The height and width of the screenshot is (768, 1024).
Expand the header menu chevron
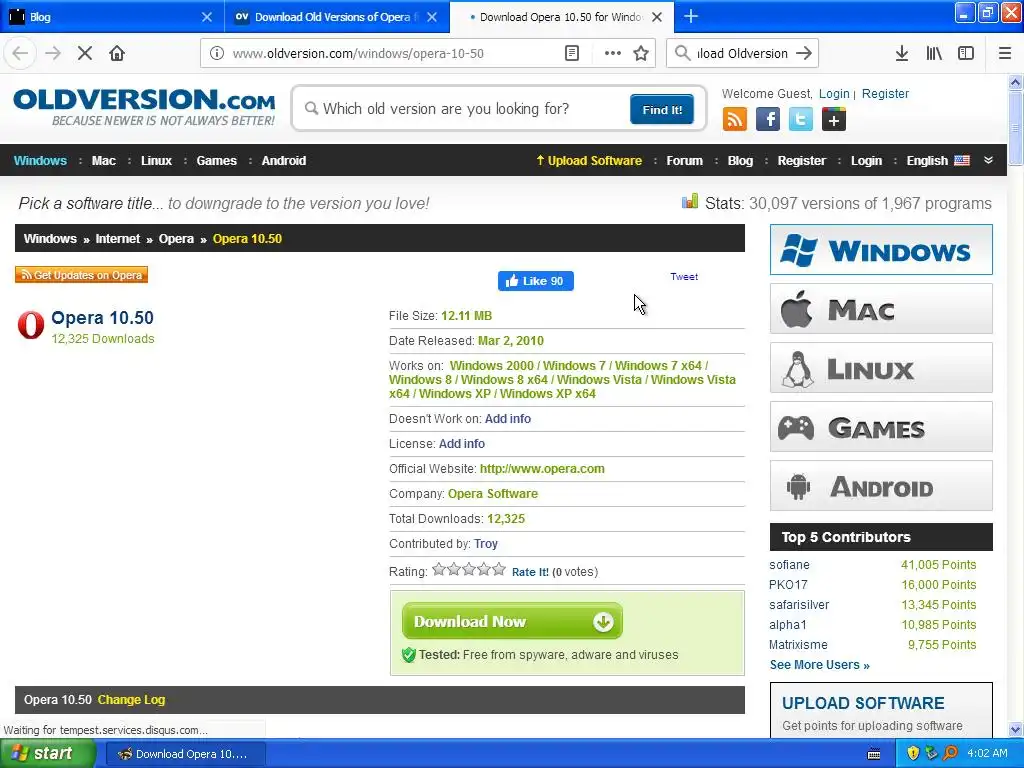click(988, 160)
